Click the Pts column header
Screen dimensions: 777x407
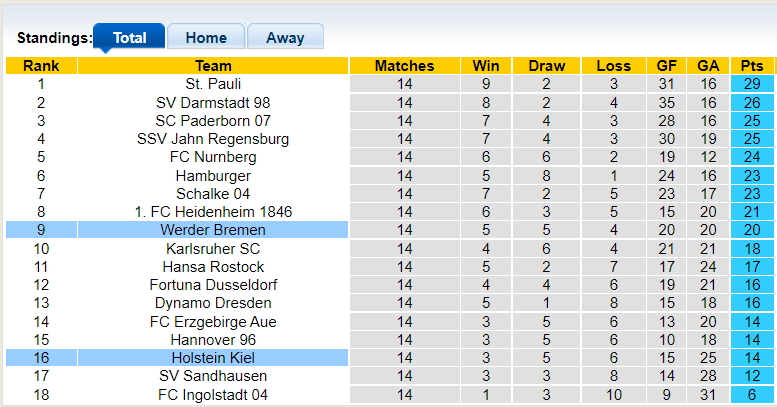click(752, 66)
